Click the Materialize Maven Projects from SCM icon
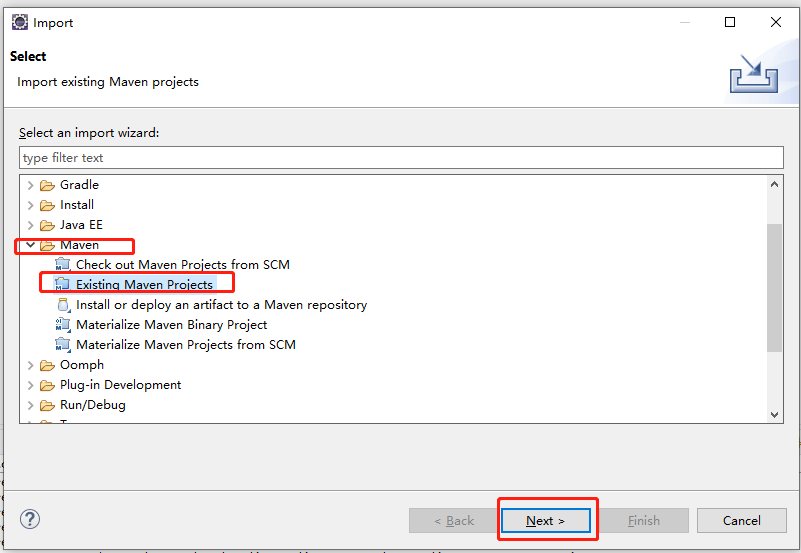The width and height of the screenshot is (801, 553). coord(63,345)
